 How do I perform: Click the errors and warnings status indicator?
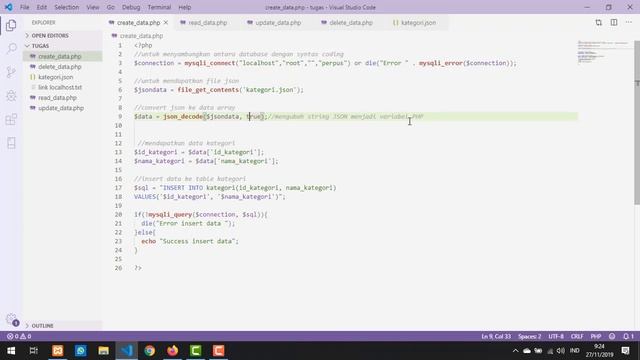point(19,336)
